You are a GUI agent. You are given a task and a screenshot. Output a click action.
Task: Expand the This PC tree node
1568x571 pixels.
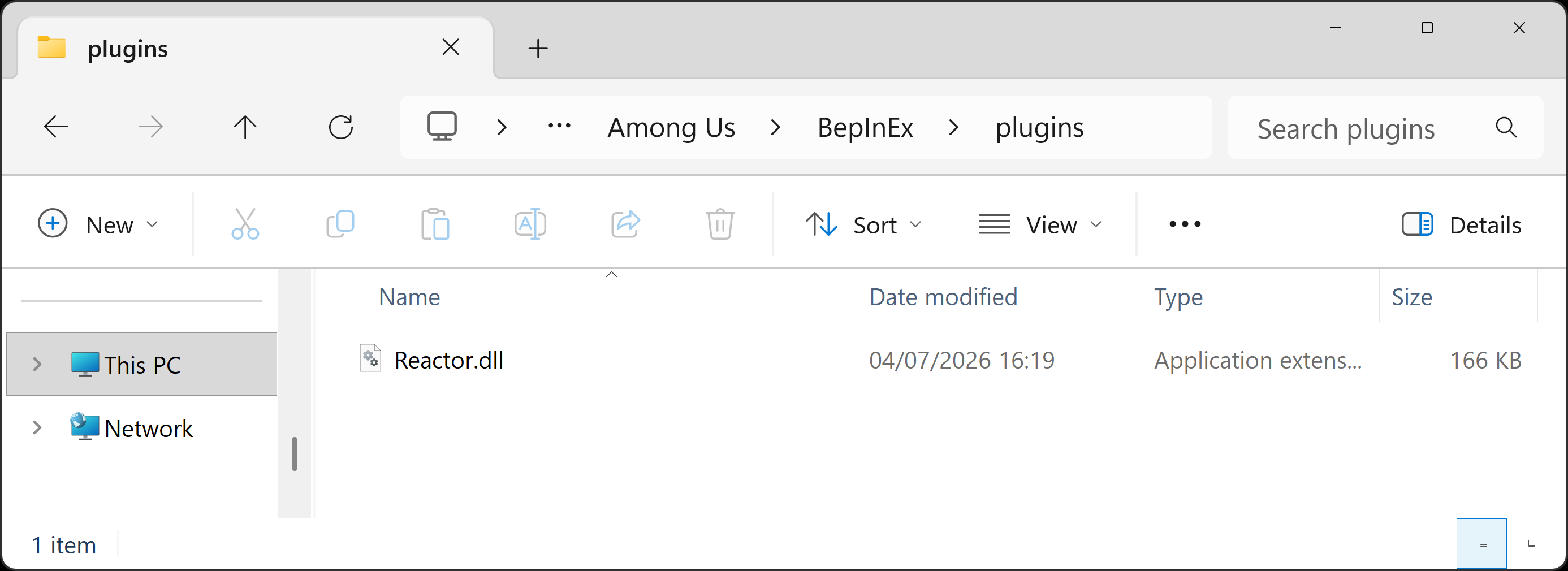pos(37,364)
